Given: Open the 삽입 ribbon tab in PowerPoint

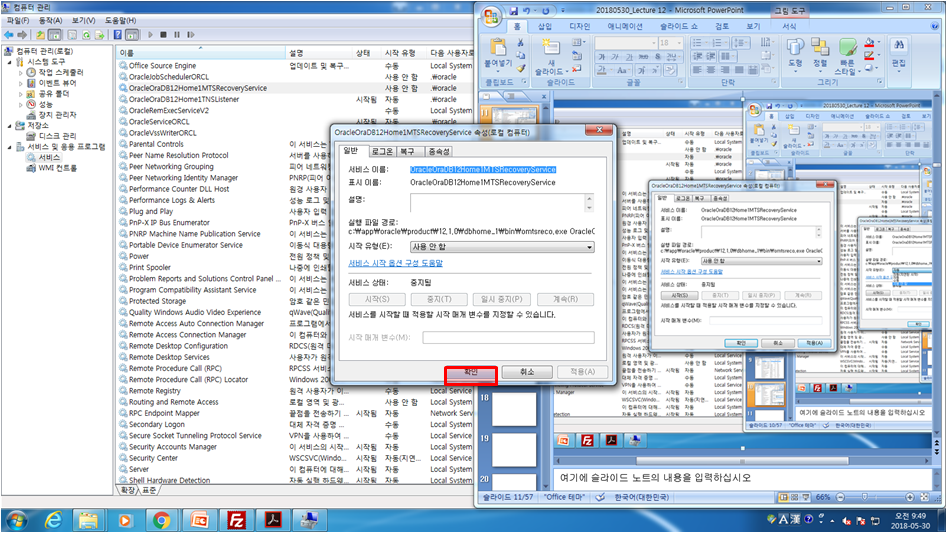Looking at the screenshot, I should (x=545, y=27).
